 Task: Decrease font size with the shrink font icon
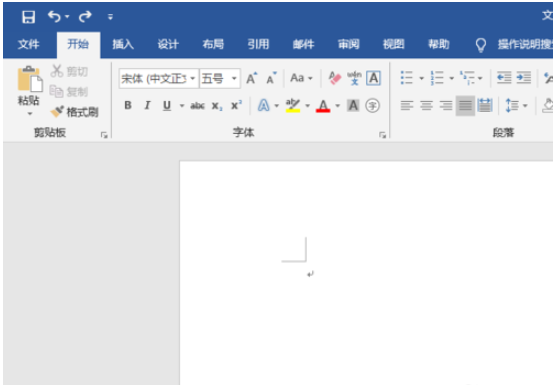271,78
